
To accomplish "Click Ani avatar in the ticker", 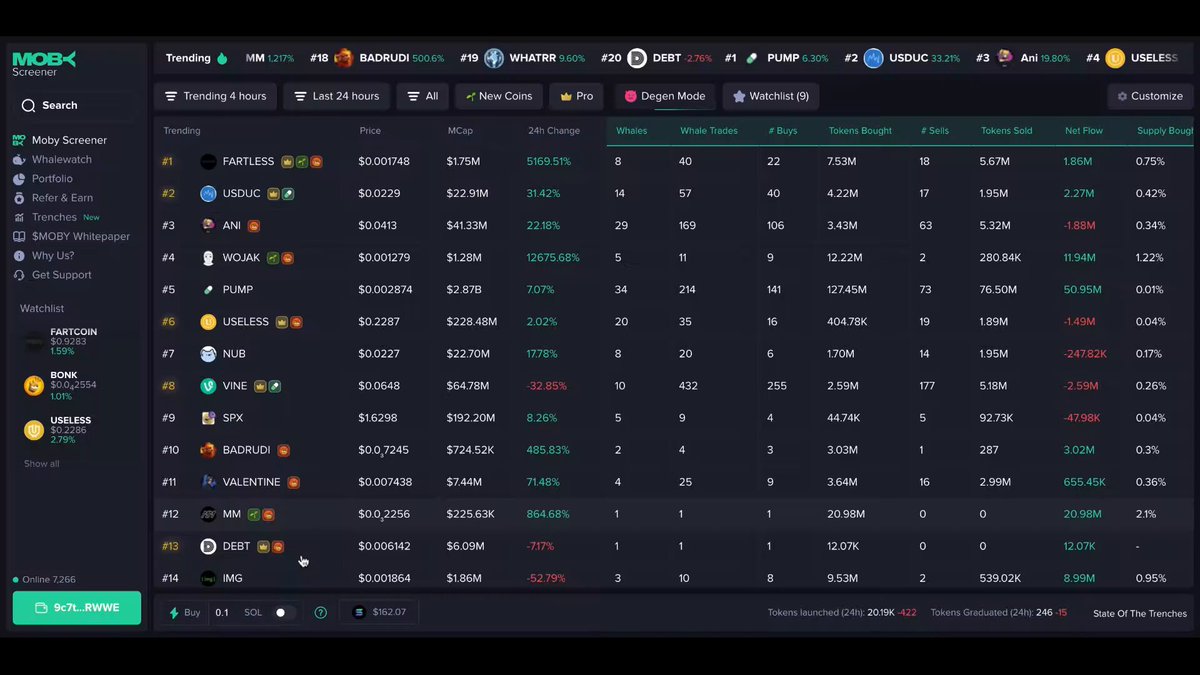I will 1005,58.
